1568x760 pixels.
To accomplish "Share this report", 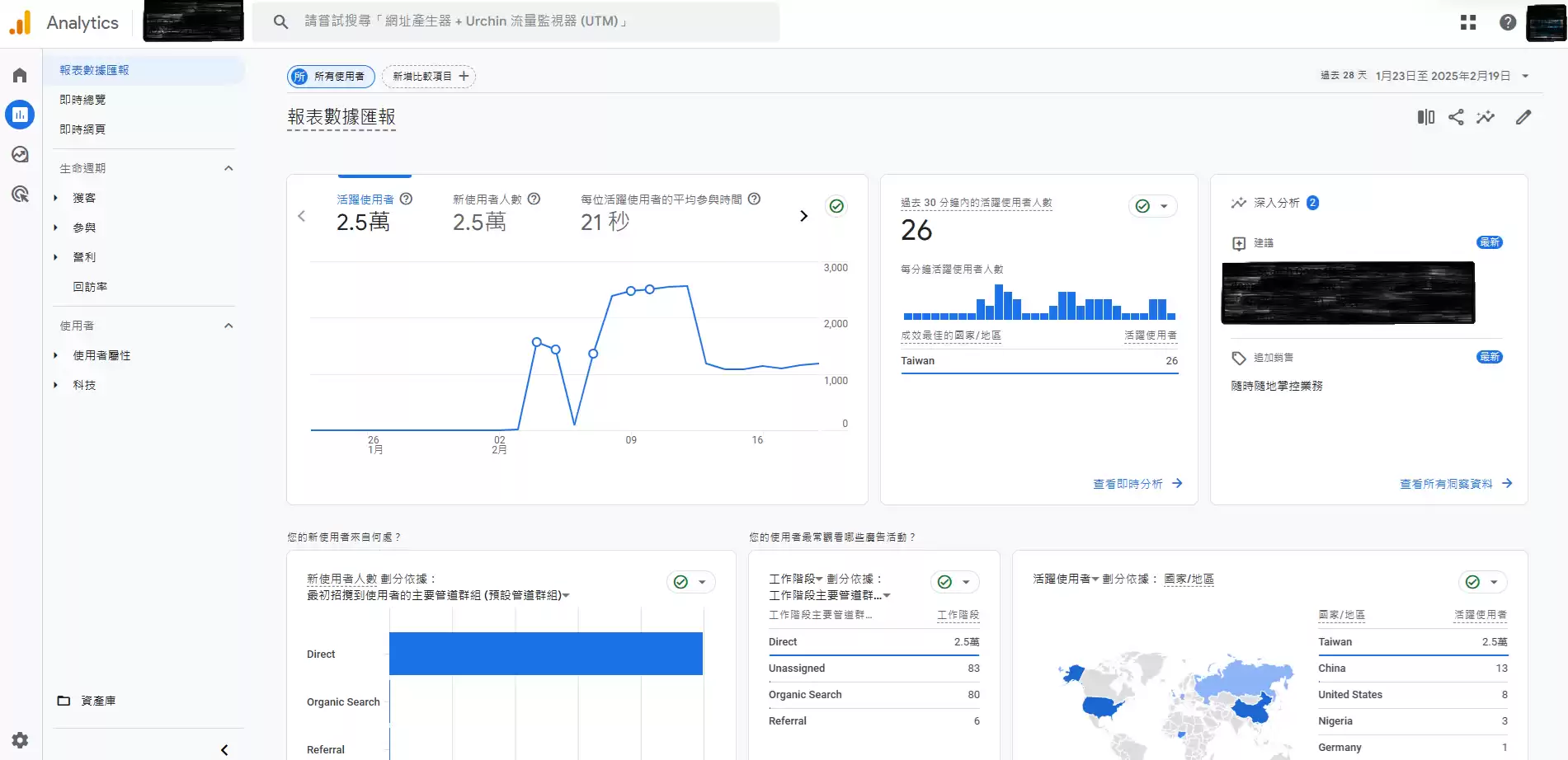I will point(1456,117).
